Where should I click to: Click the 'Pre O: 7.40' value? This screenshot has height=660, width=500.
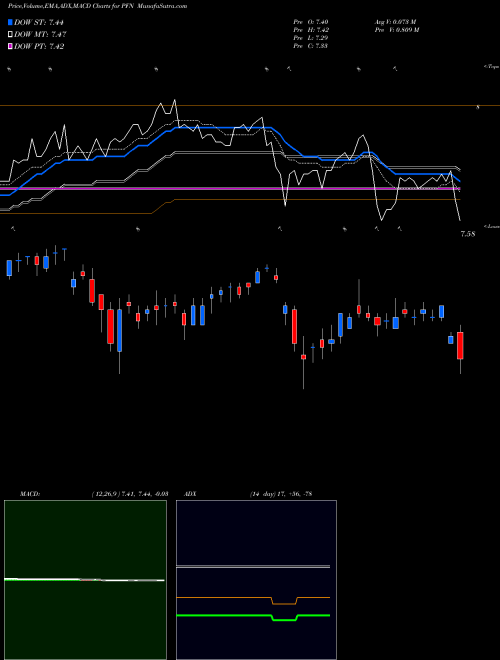click(311, 22)
